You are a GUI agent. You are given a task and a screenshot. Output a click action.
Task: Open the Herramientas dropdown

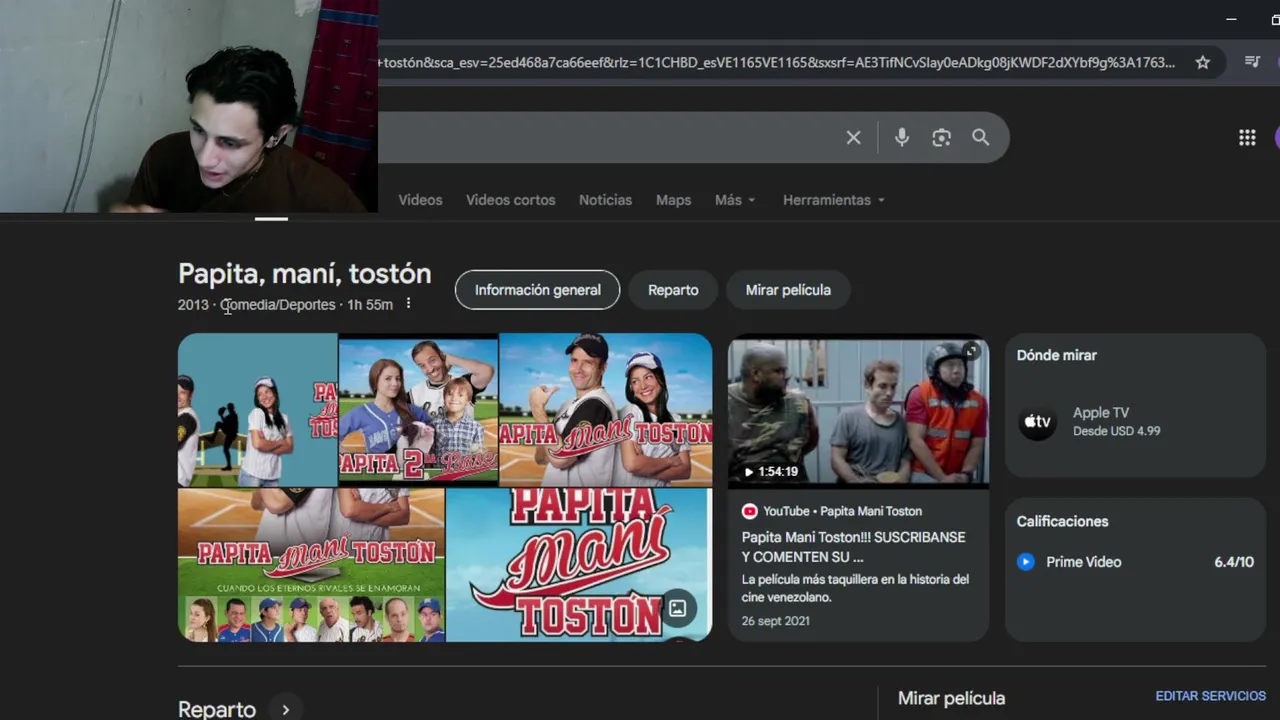pos(834,200)
